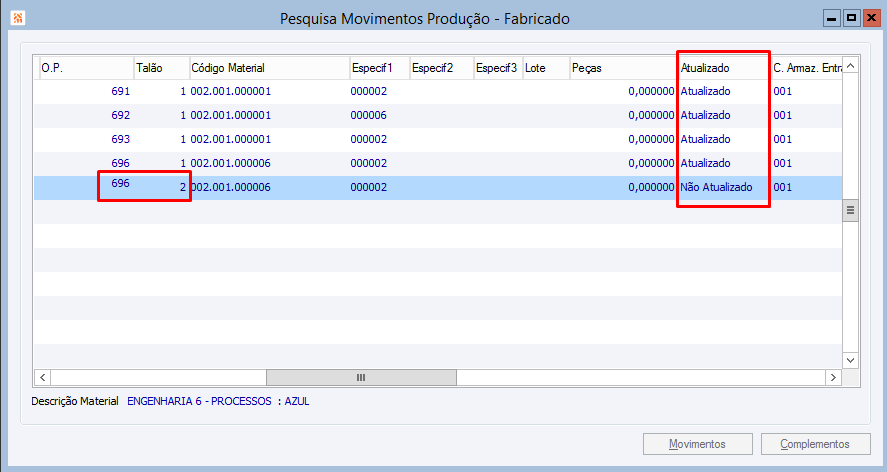Click the C. Armaz. Entr column header
Screen dimensions: 887x472
807,68
